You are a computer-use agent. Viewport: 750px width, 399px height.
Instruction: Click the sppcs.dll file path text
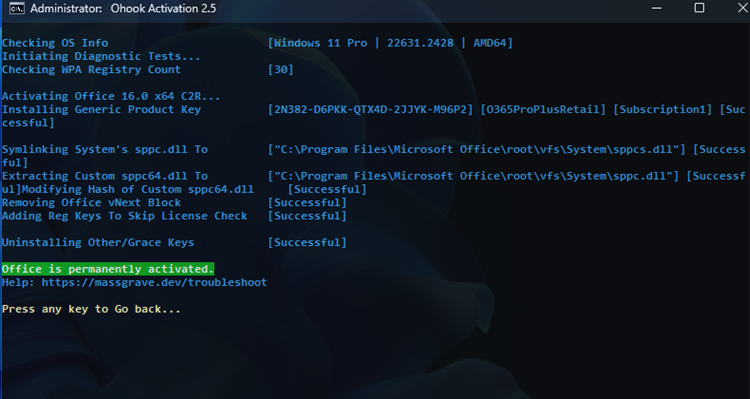tap(477, 150)
